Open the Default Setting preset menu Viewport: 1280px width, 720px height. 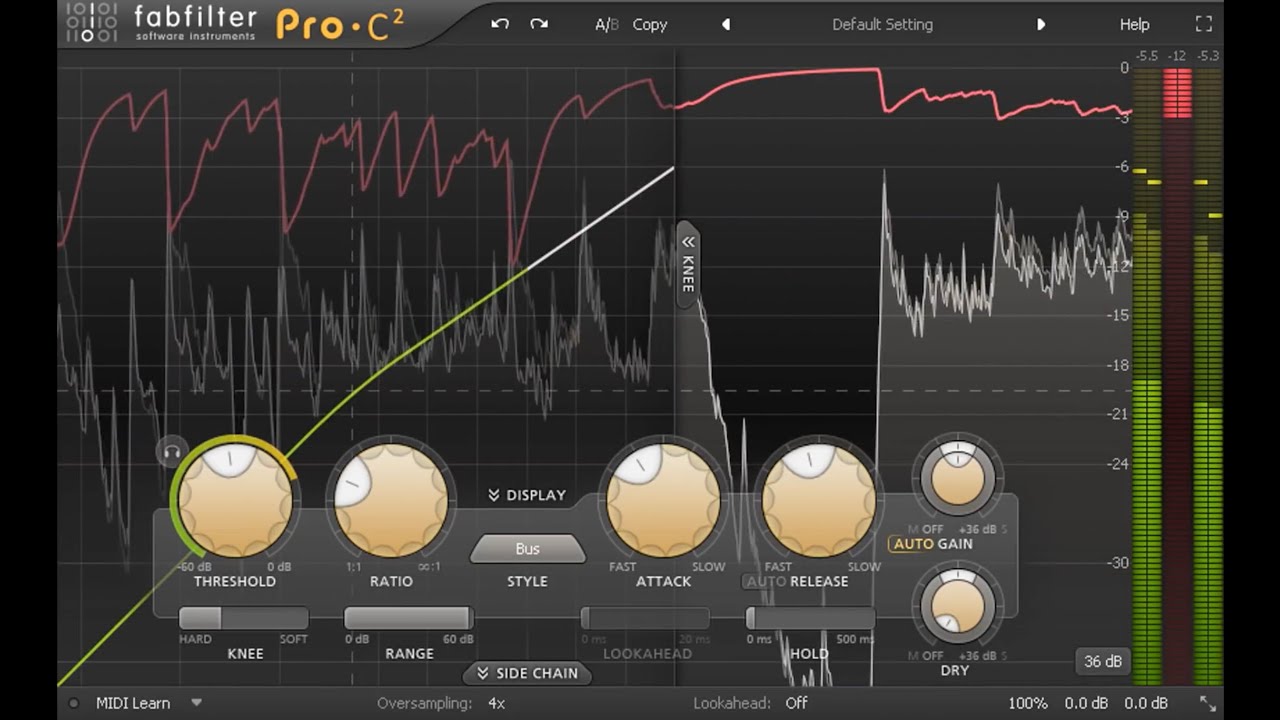pos(882,24)
